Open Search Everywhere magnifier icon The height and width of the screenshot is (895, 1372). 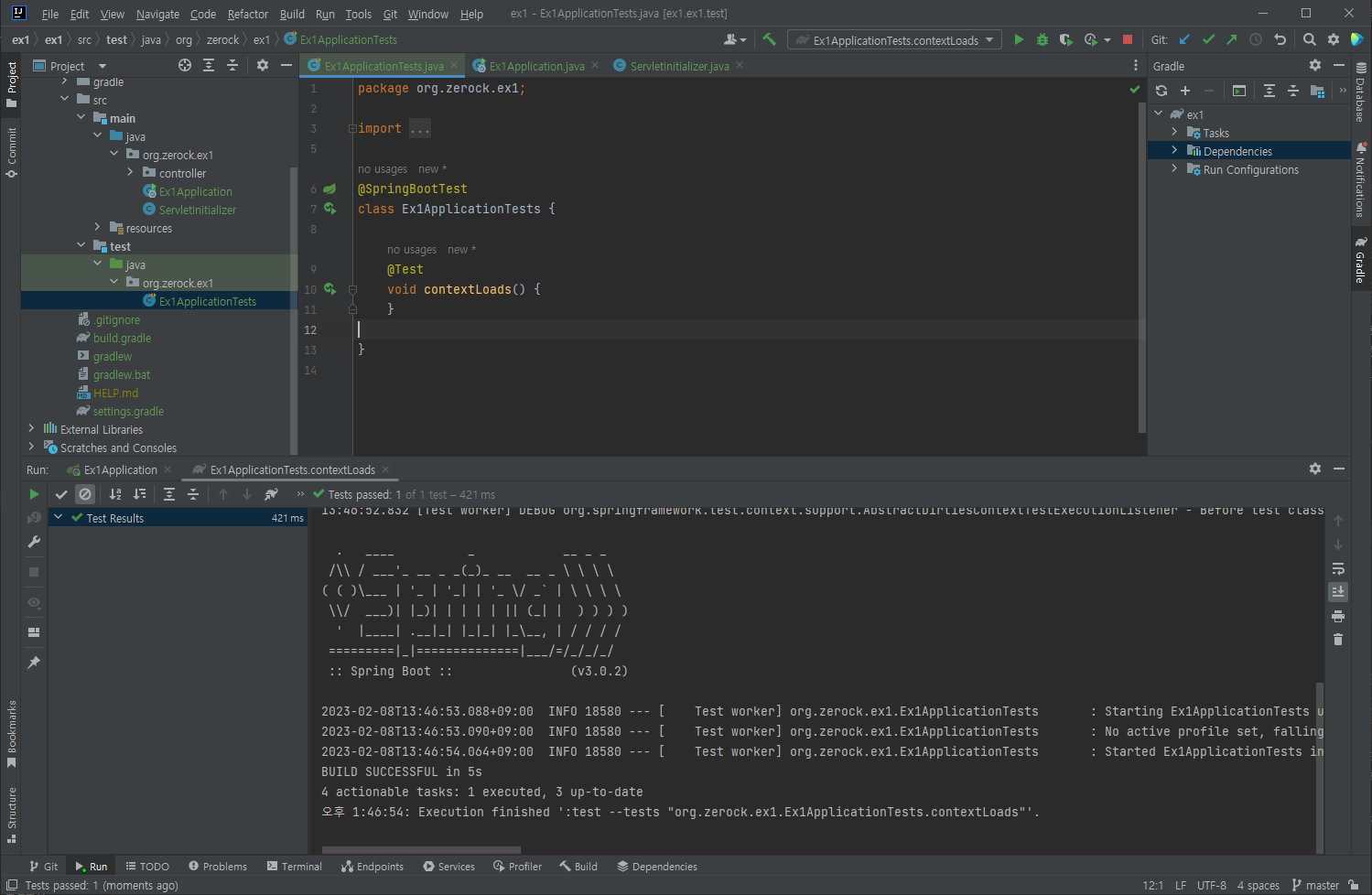click(1310, 39)
